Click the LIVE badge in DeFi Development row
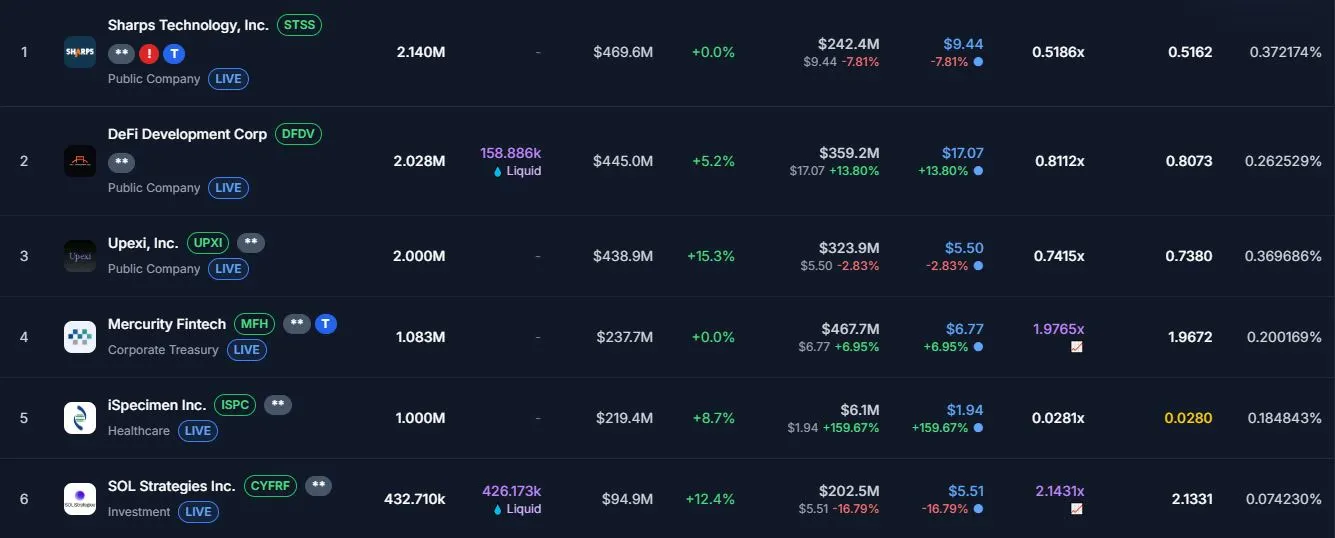 click(228, 188)
